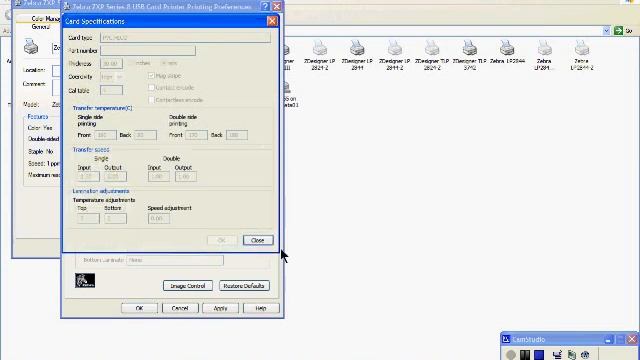Select the ZDesigner LP 2844-Z printer icon
The image size is (640, 360).
coord(395,48)
